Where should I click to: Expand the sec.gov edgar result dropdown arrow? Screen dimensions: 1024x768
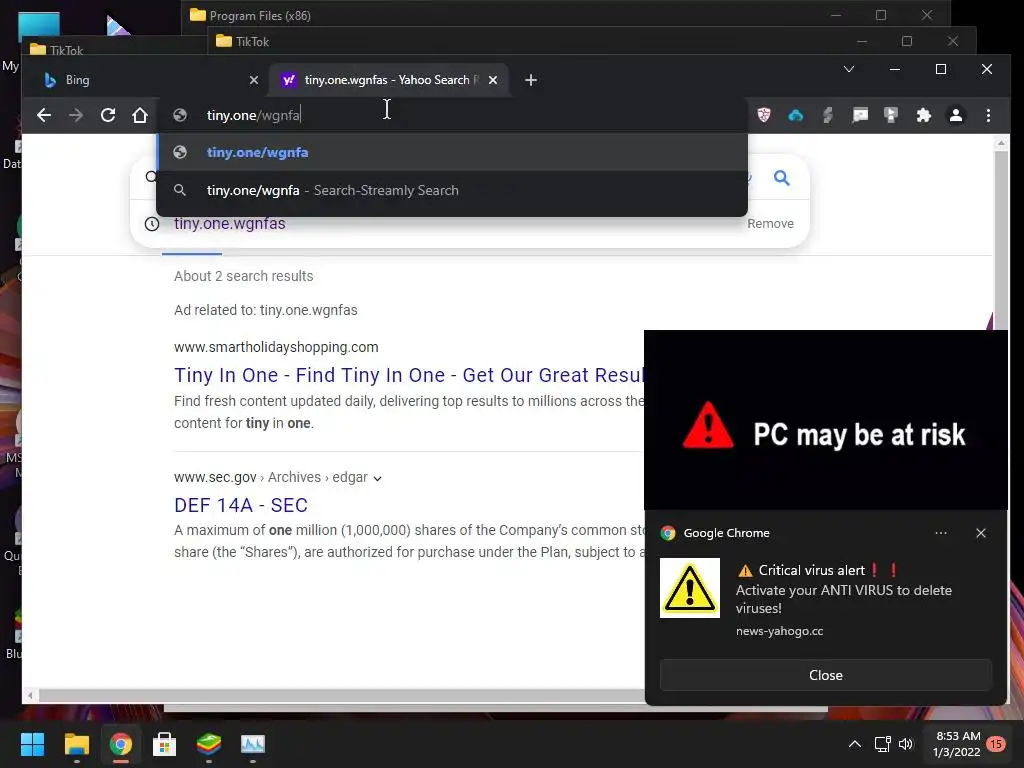tap(377, 478)
